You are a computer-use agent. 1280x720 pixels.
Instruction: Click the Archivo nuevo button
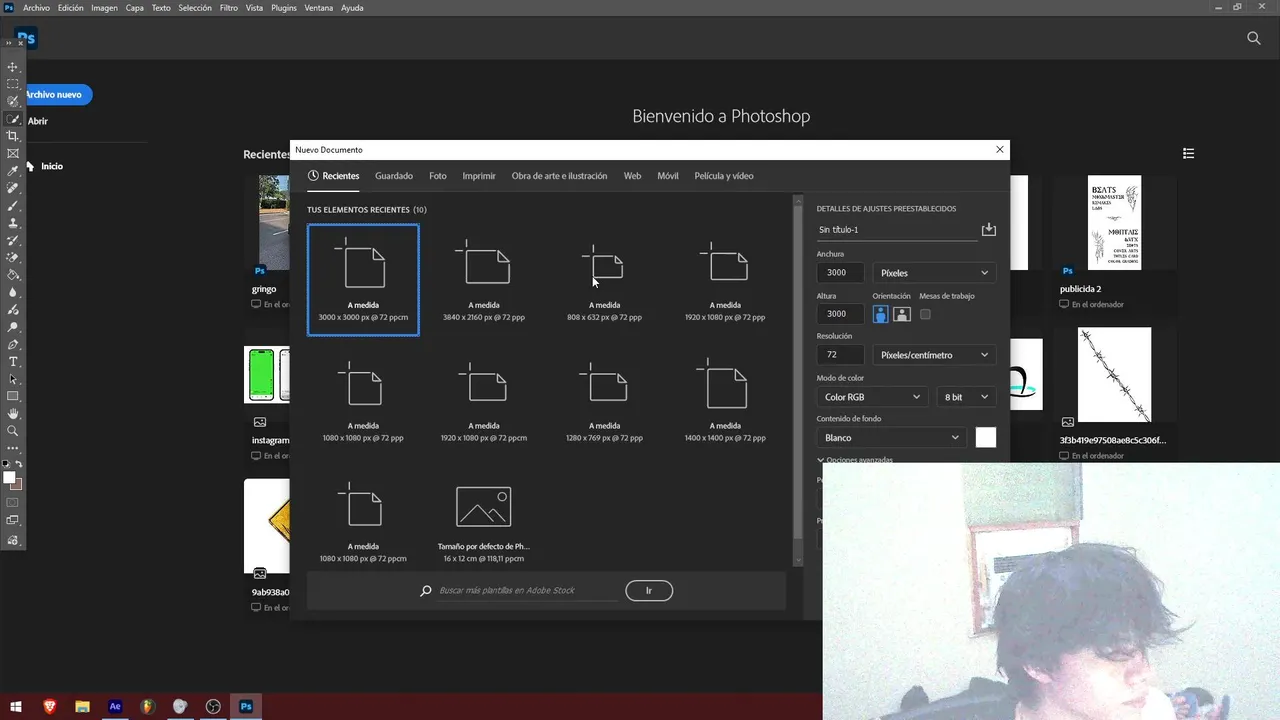pyautogui.click(x=55, y=95)
